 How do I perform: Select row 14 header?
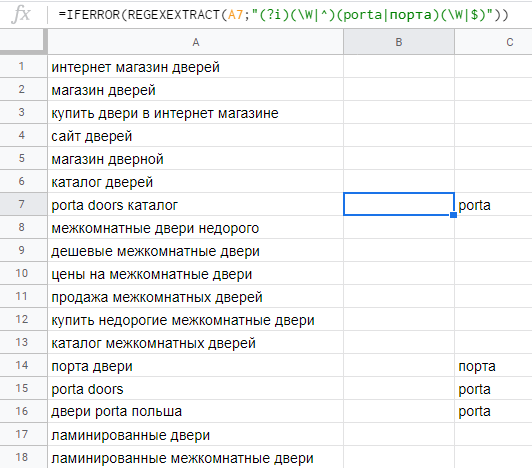click(x=23, y=365)
